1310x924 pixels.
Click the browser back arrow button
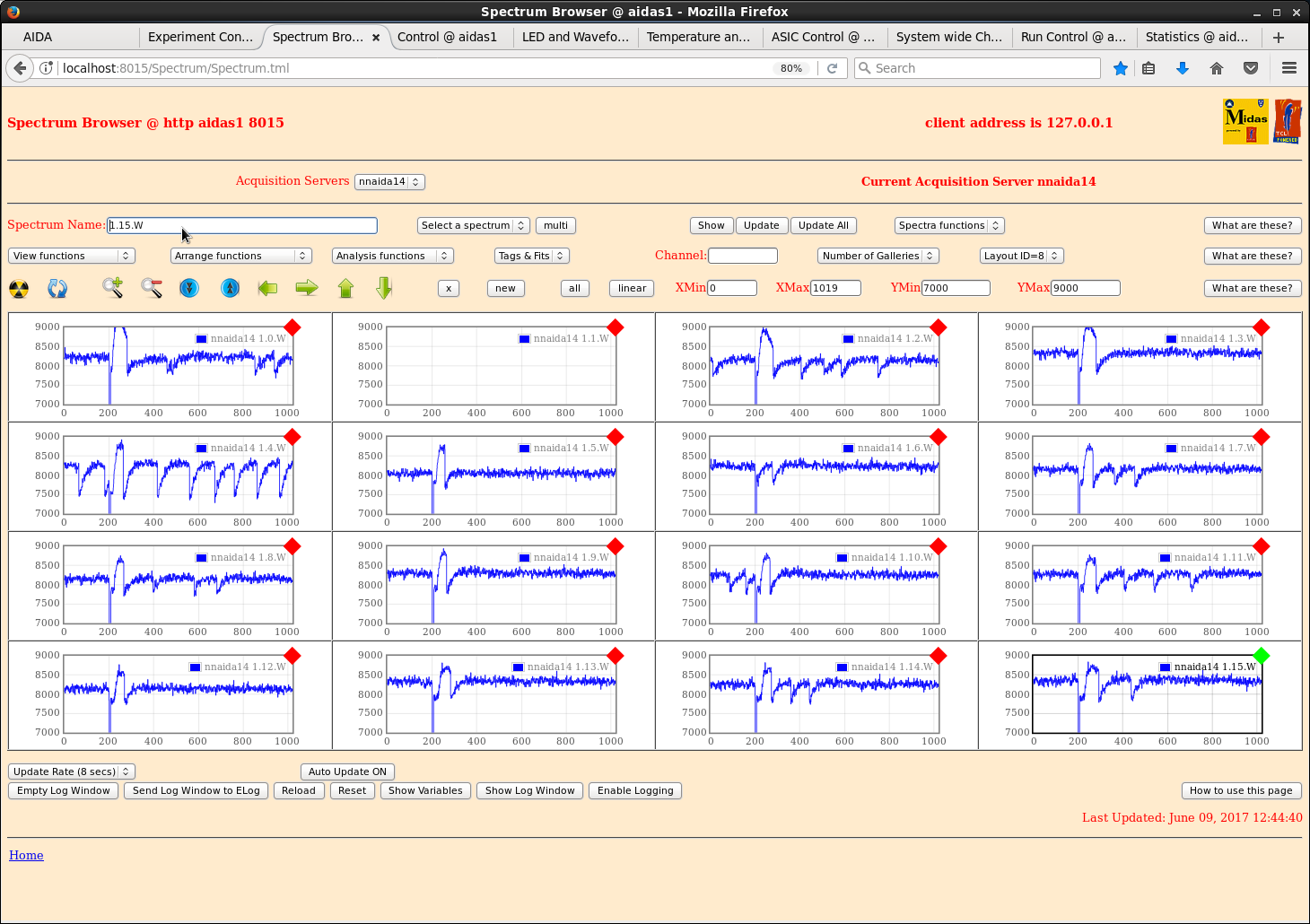20,68
